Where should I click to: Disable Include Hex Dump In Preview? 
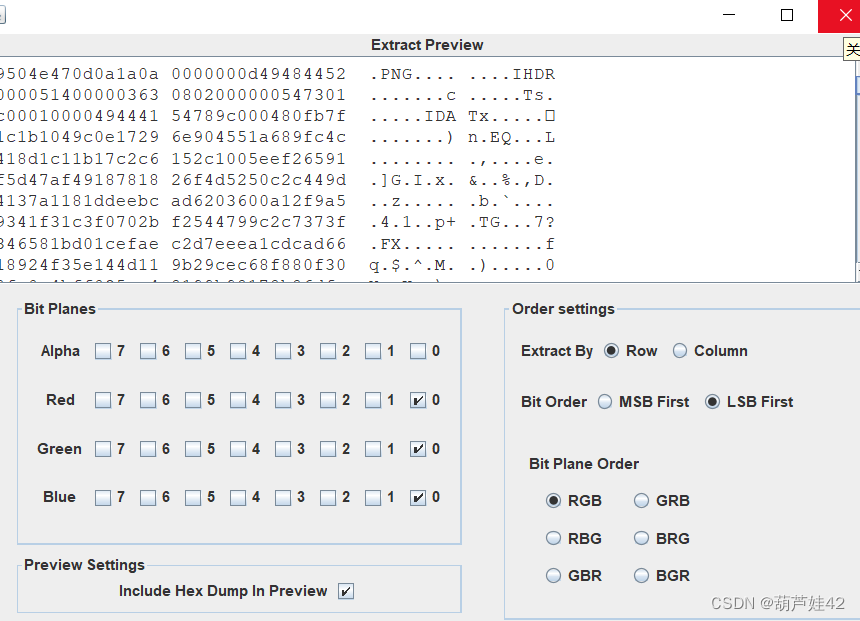coord(346,591)
